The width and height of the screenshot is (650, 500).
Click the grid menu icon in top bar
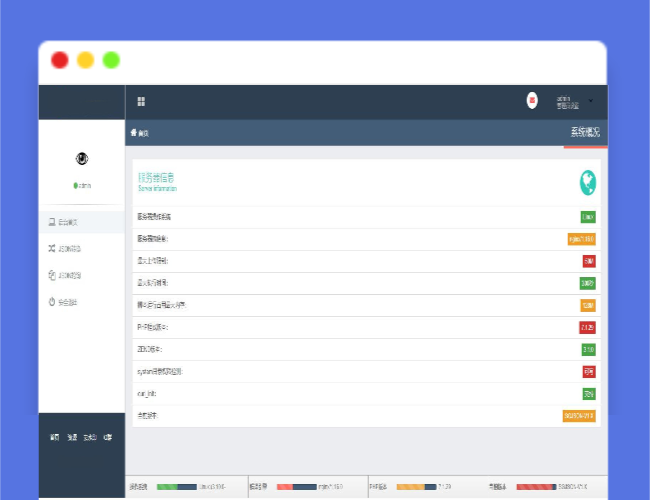point(141,101)
